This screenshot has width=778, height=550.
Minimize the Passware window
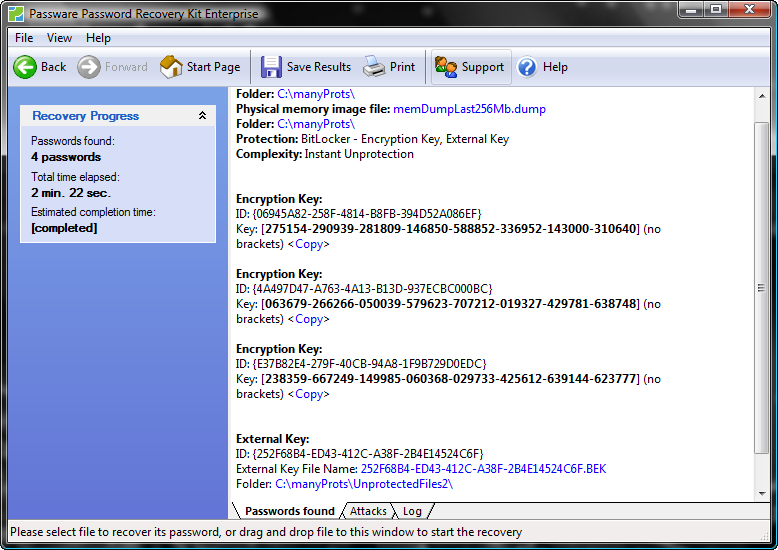[x=693, y=9]
